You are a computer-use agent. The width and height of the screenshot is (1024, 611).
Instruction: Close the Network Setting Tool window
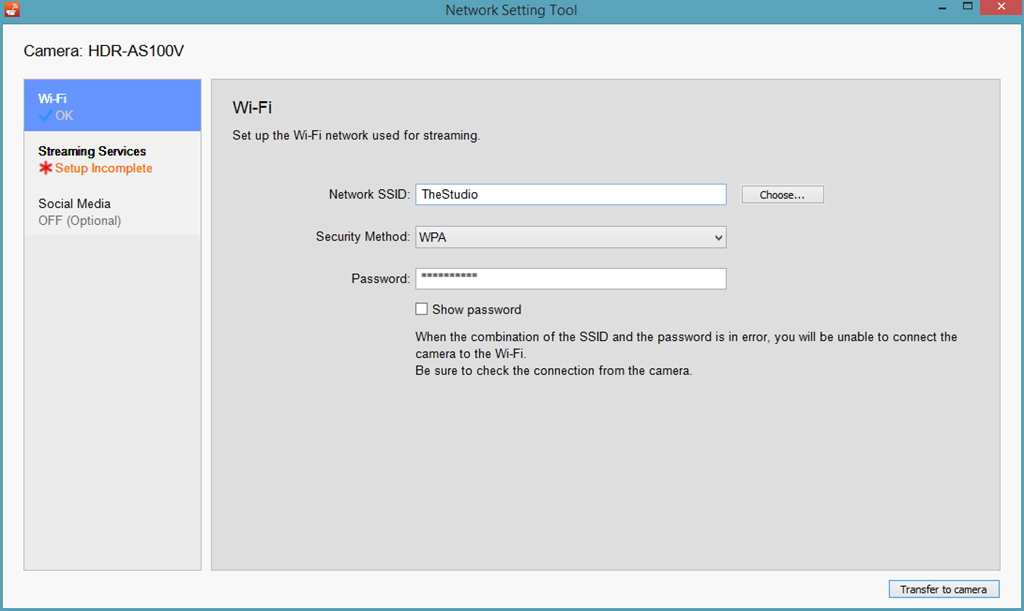(1001, 7)
